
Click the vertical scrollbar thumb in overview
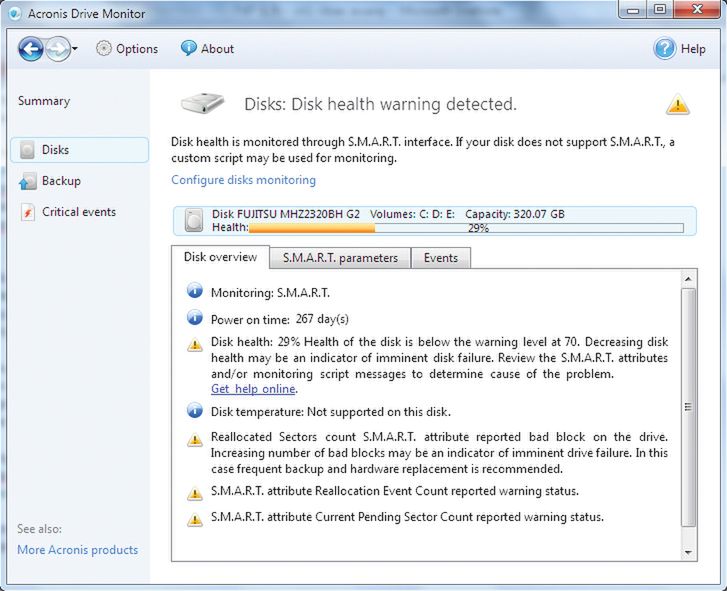[x=688, y=407]
